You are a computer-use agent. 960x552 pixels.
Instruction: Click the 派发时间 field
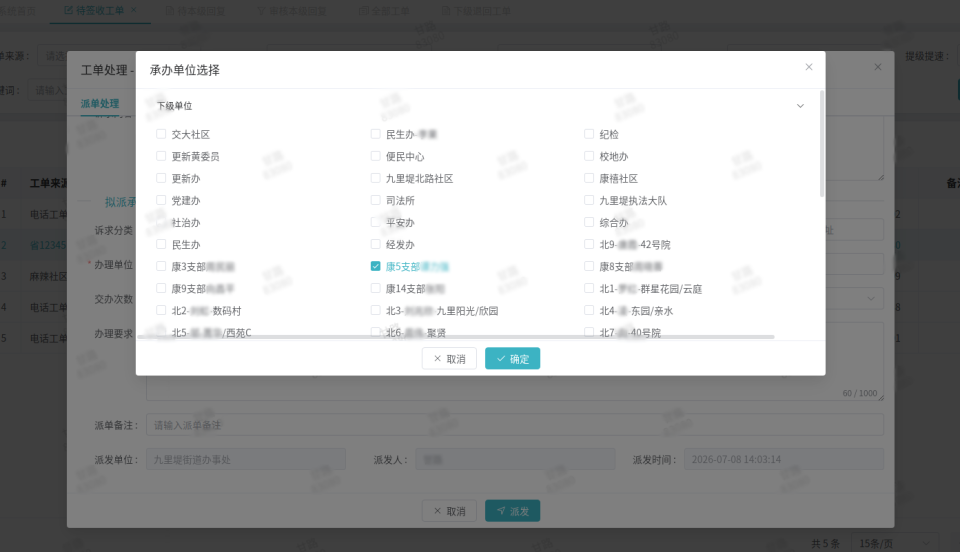pyautogui.click(x=784, y=459)
